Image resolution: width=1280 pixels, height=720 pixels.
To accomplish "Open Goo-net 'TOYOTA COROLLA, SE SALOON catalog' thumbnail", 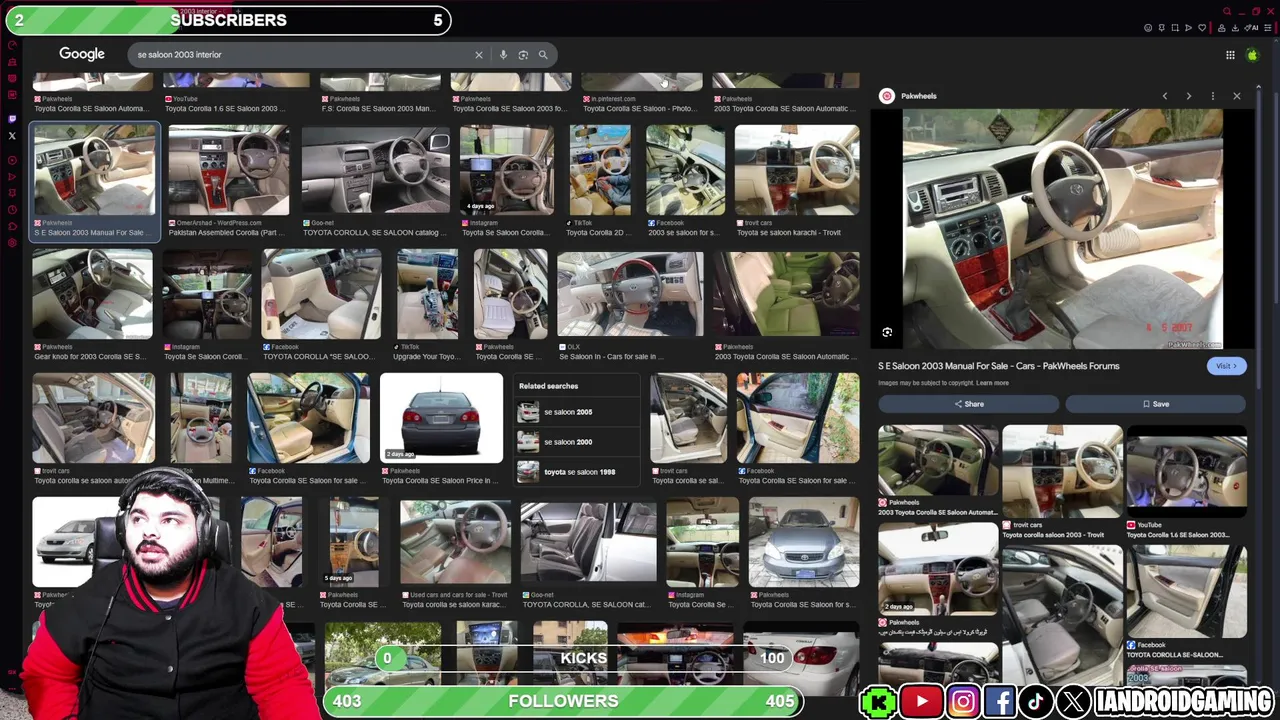I will pyautogui.click(x=375, y=170).
